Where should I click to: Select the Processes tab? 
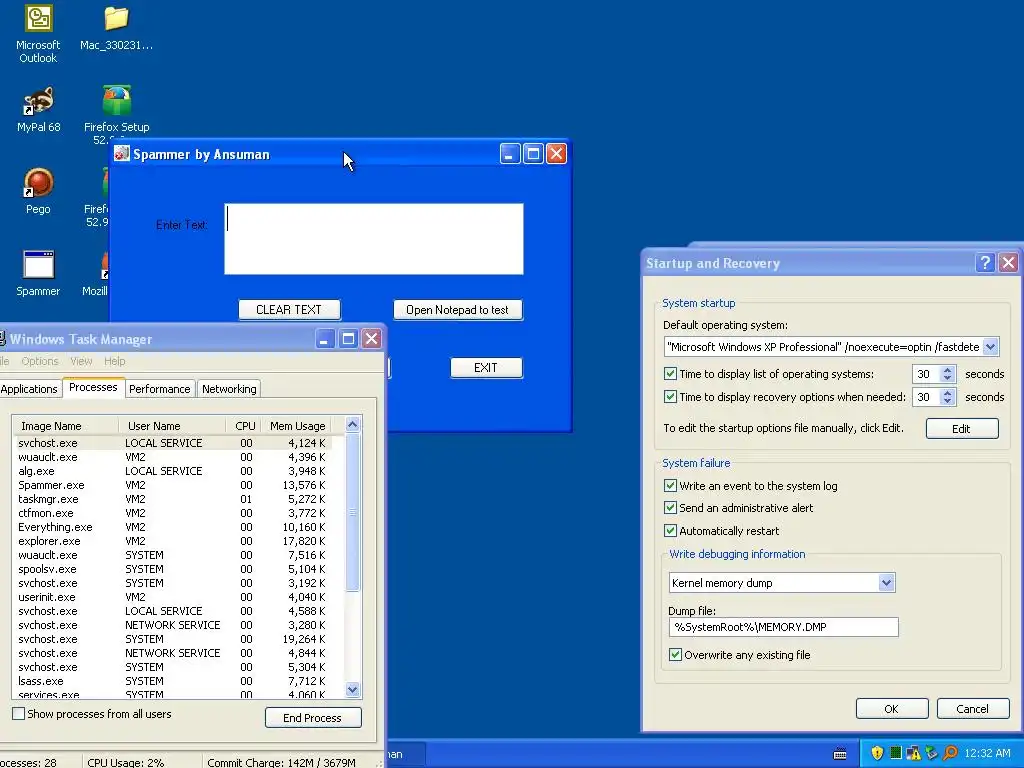point(93,387)
